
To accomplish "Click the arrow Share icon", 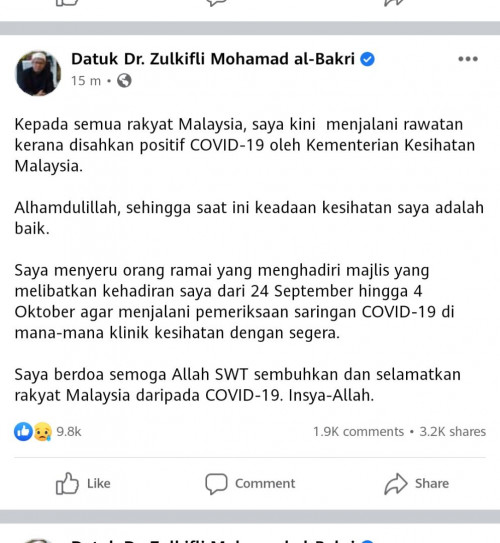I will [x=396, y=483].
